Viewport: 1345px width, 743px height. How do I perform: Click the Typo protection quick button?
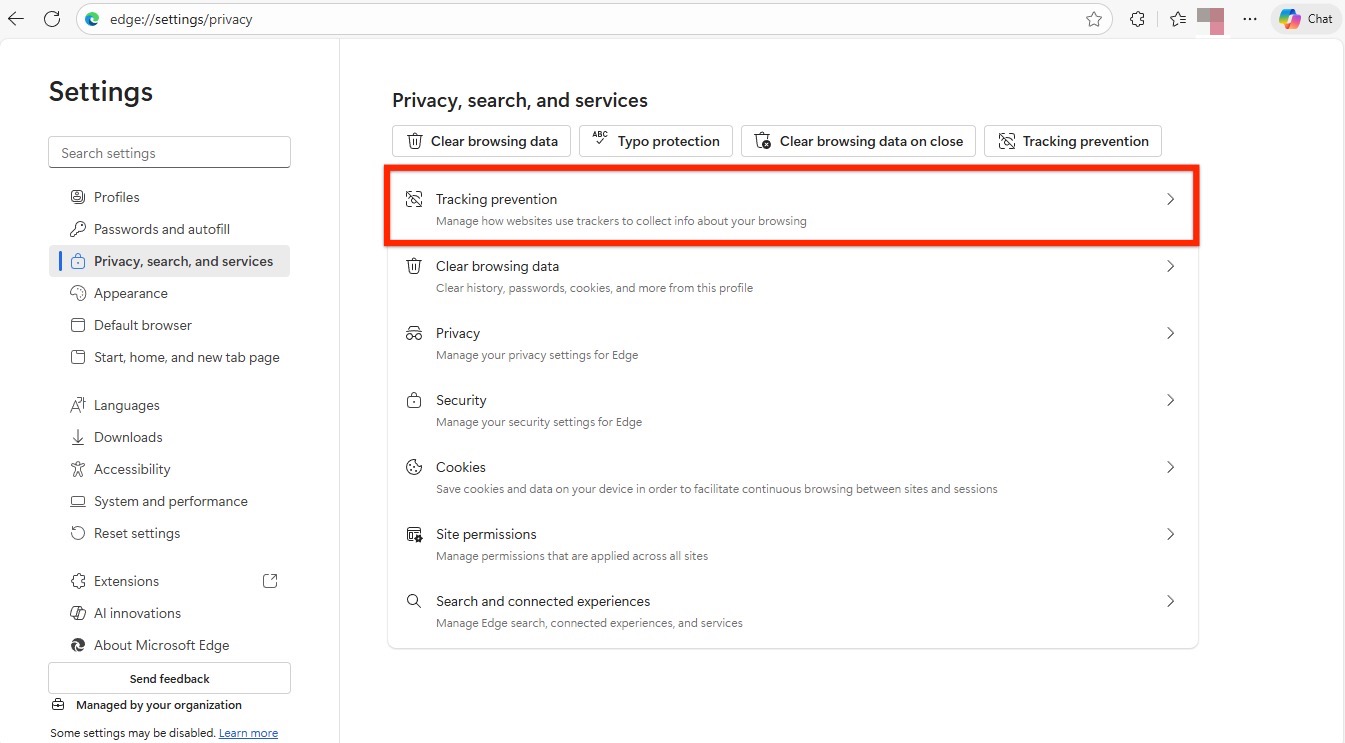tap(655, 141)
